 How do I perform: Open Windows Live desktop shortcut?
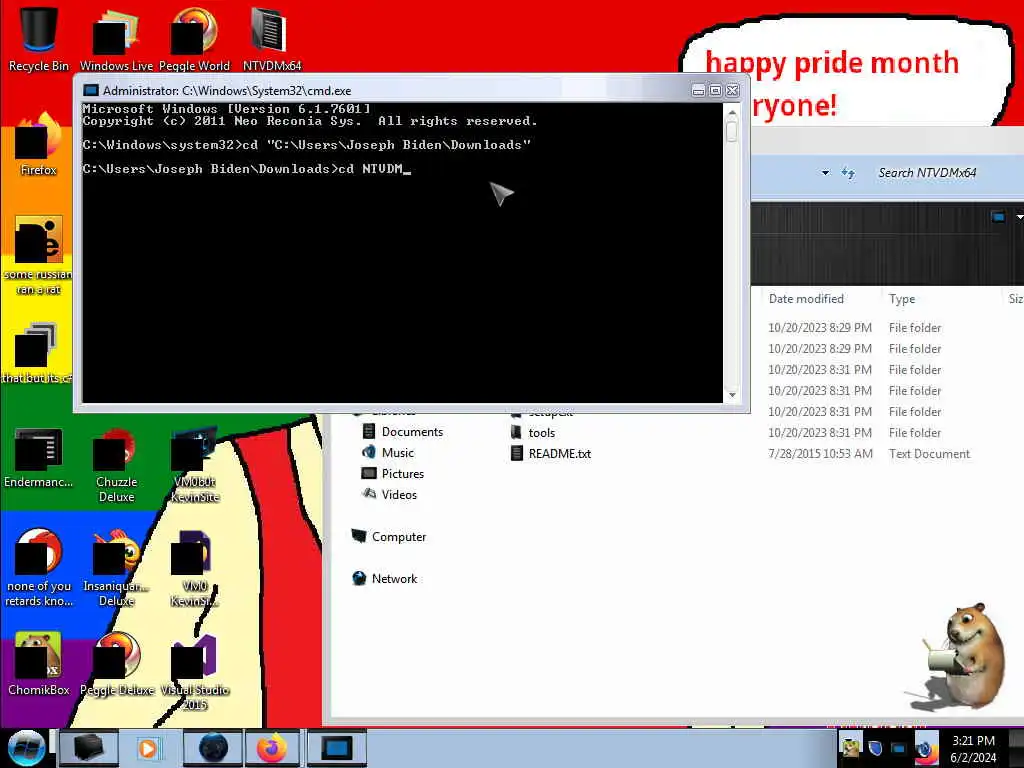(x=116, y=38)
